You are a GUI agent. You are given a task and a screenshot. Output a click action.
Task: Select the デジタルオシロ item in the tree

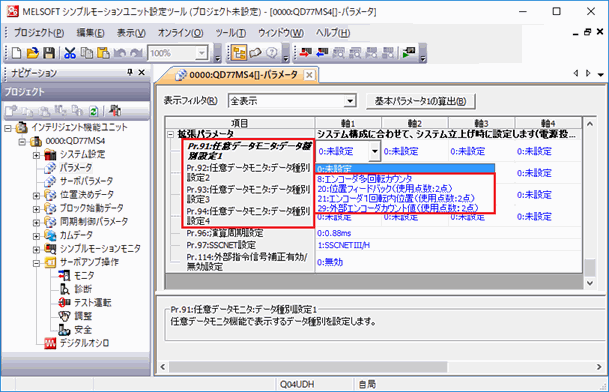[x=84, y=343]
